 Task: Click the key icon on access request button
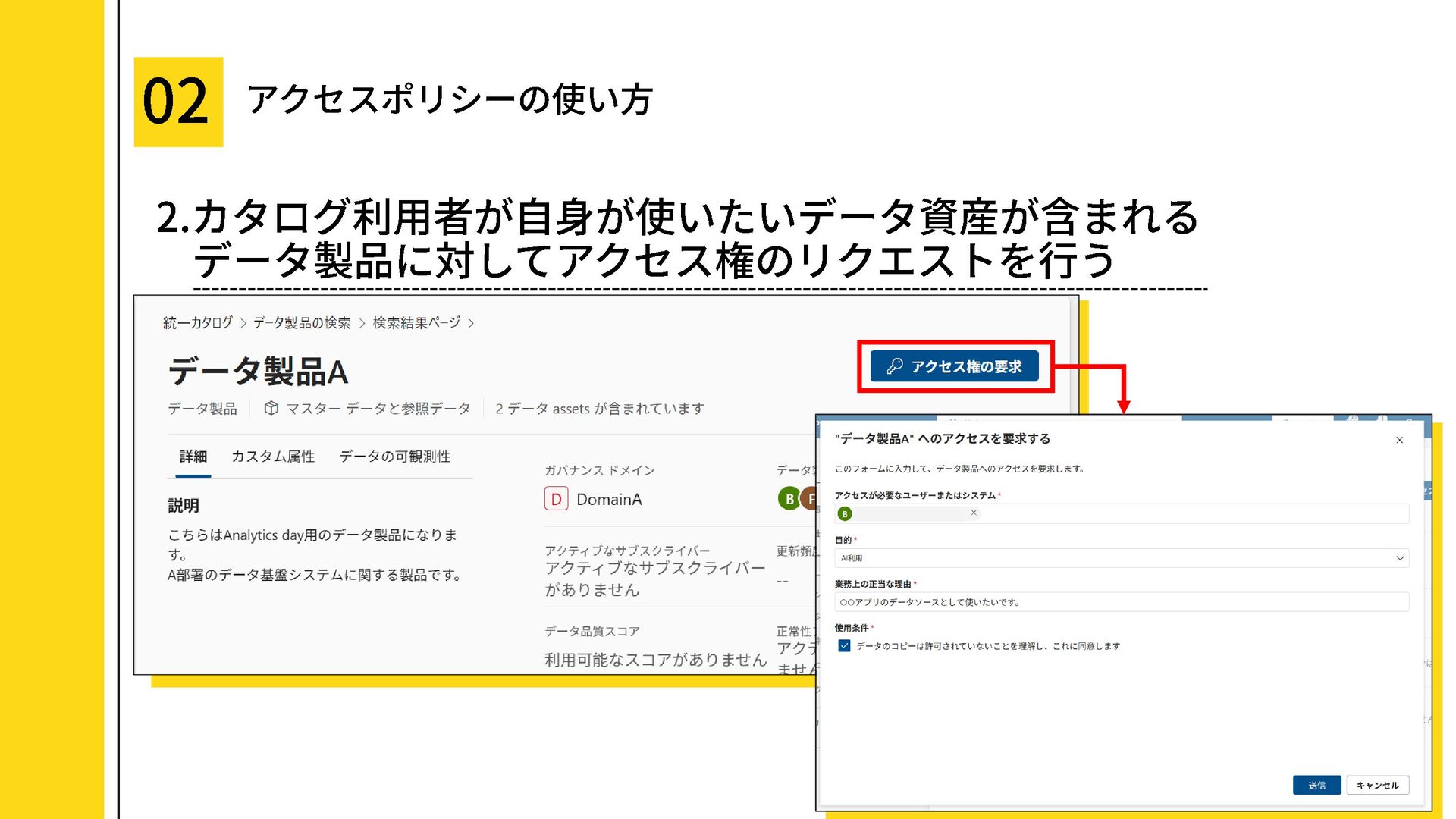(x=895, y=366)
